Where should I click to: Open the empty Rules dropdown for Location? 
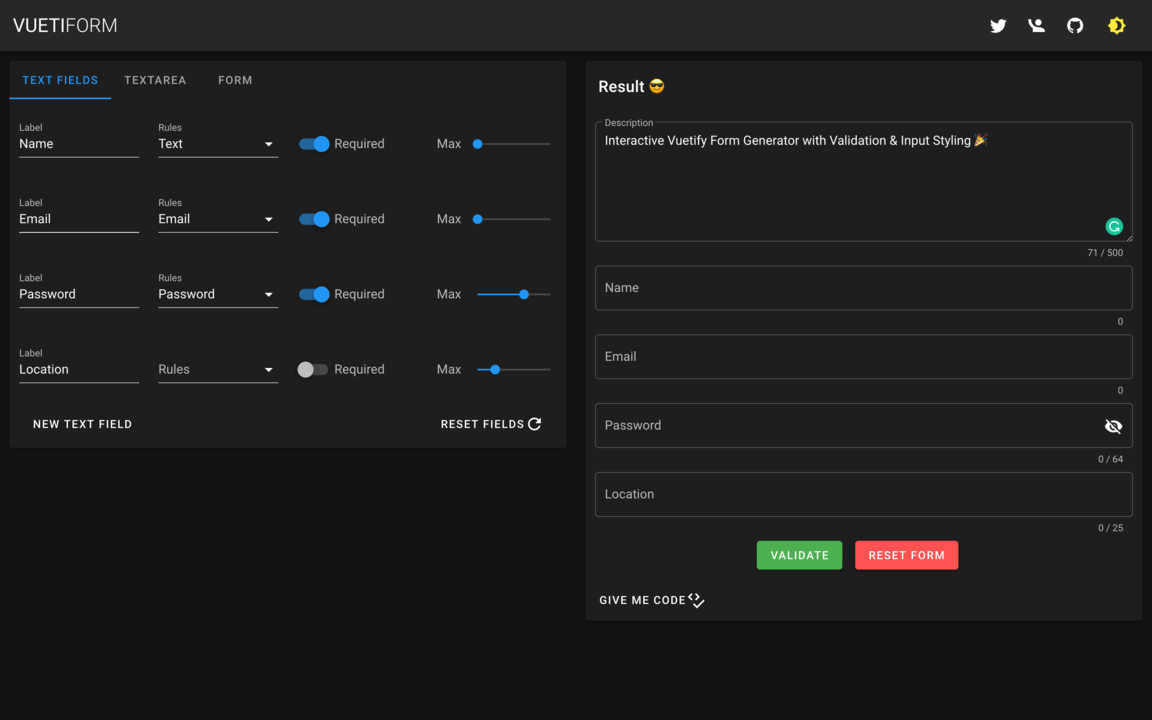point(217,369)
